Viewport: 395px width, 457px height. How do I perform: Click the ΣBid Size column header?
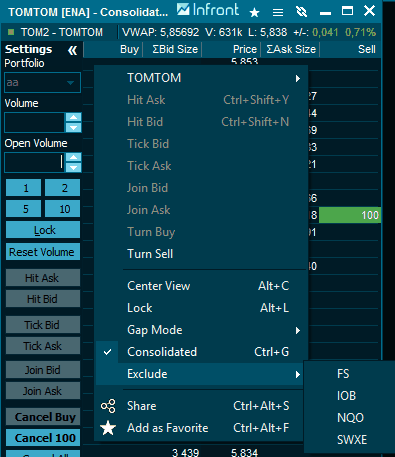click(x=172, y=49)
